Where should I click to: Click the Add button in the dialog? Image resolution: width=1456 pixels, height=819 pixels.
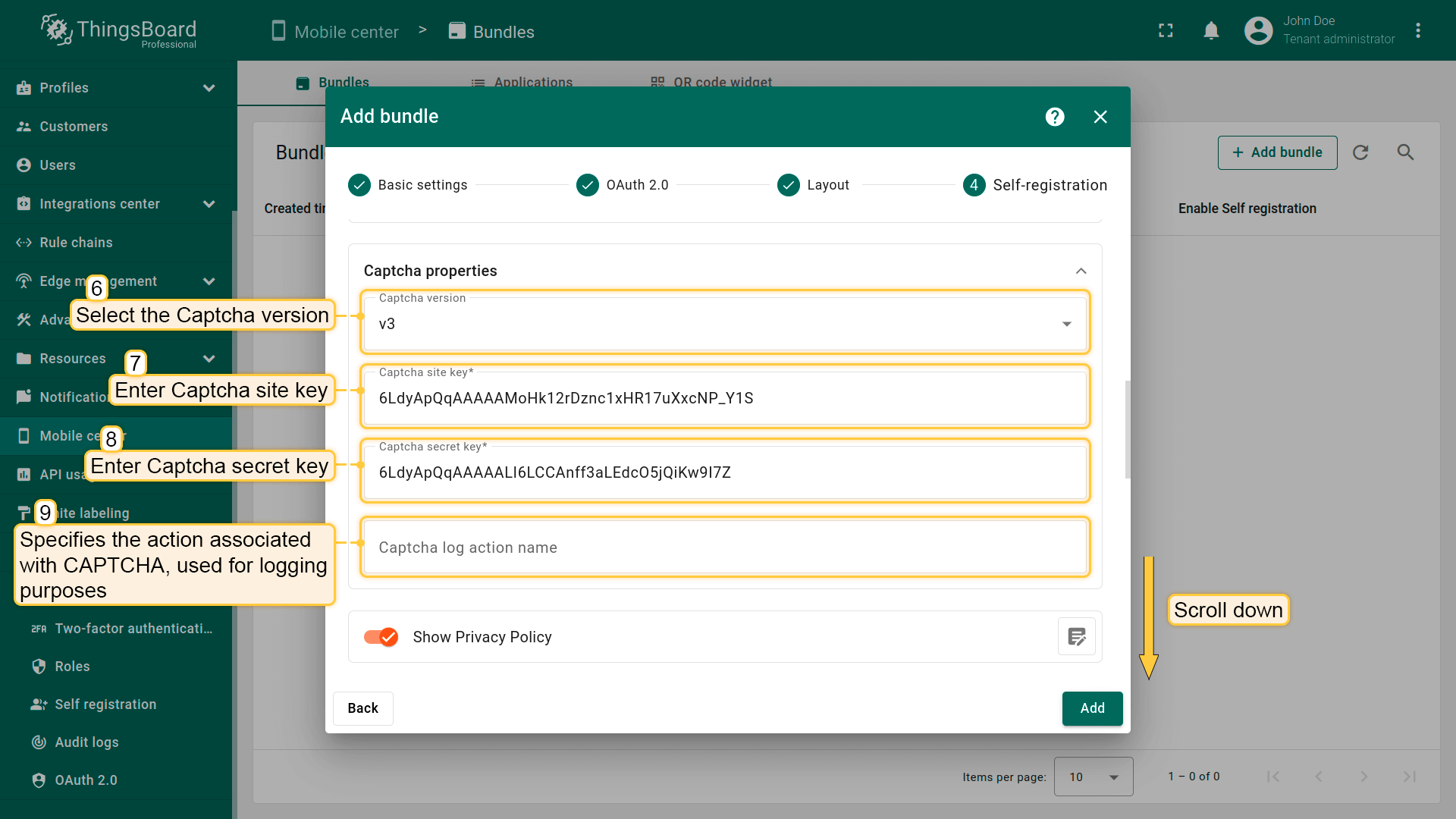[1092, 708]
